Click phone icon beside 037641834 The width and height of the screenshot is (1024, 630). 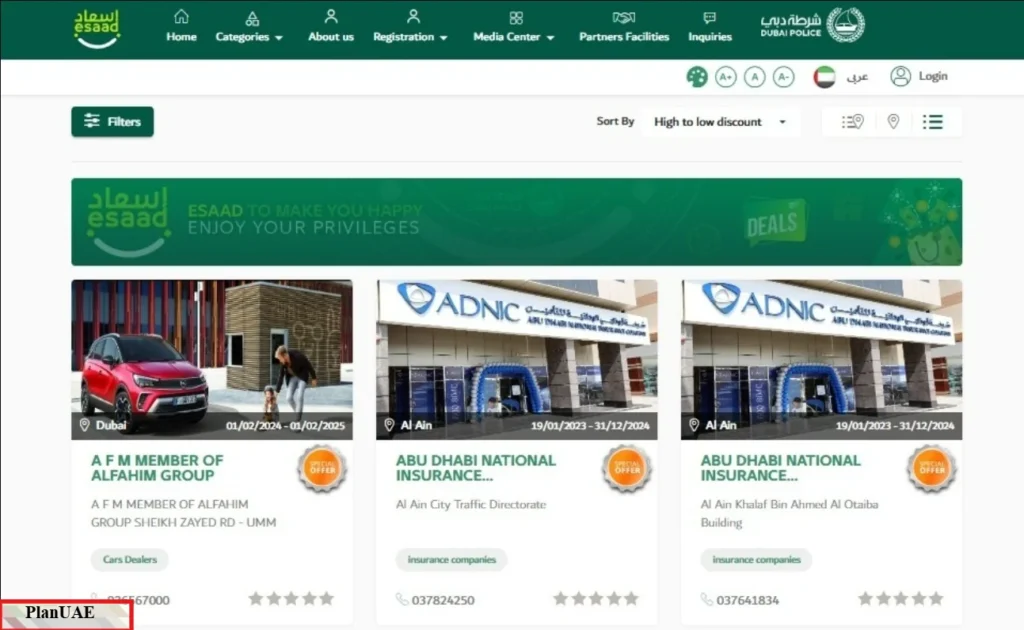707,599
